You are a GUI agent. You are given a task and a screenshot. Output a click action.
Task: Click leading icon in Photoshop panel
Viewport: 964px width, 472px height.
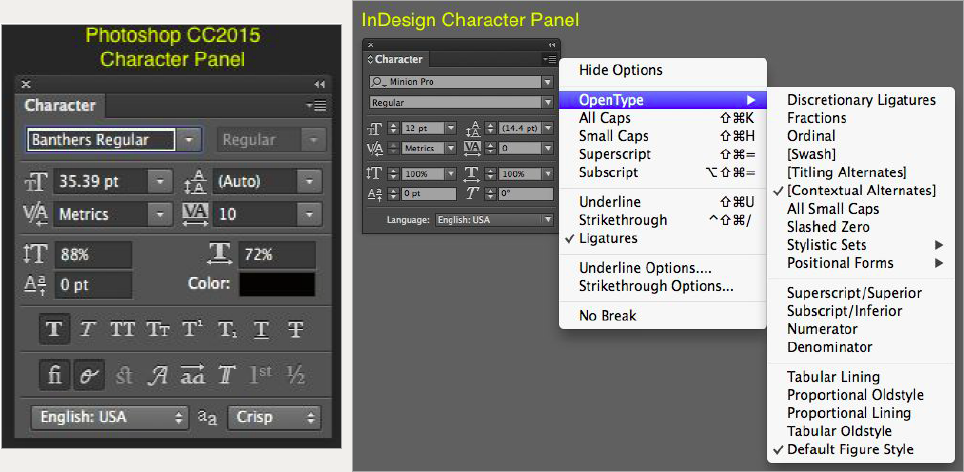(x=197, y=182)
